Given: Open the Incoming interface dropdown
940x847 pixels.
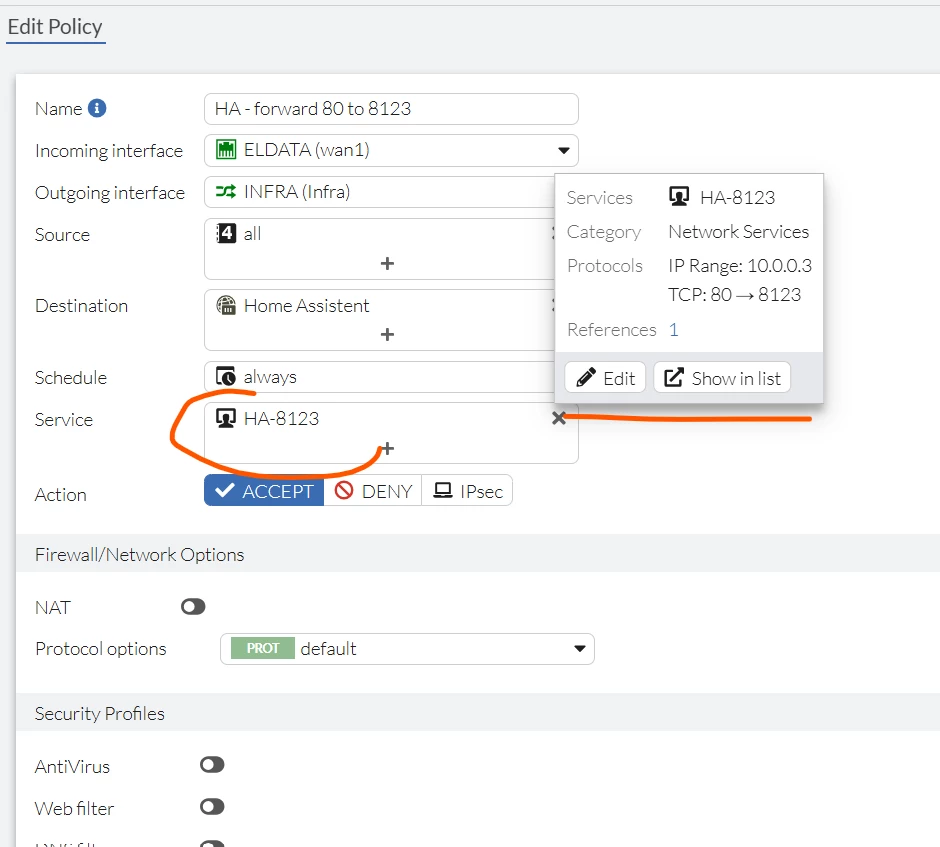Looking at the screenshot, I should (391, 150).
